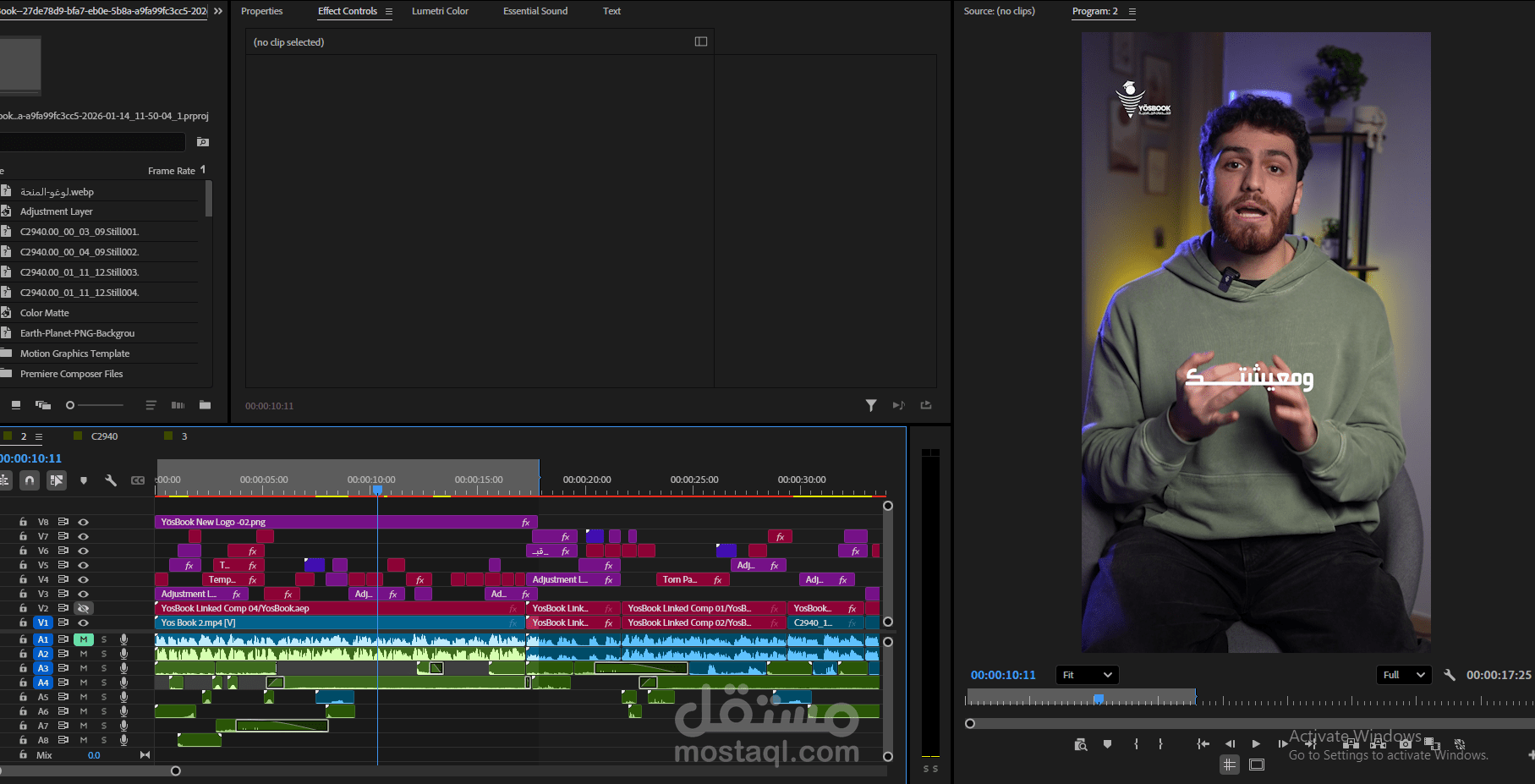Mark In point in Program monitor

1136,744
